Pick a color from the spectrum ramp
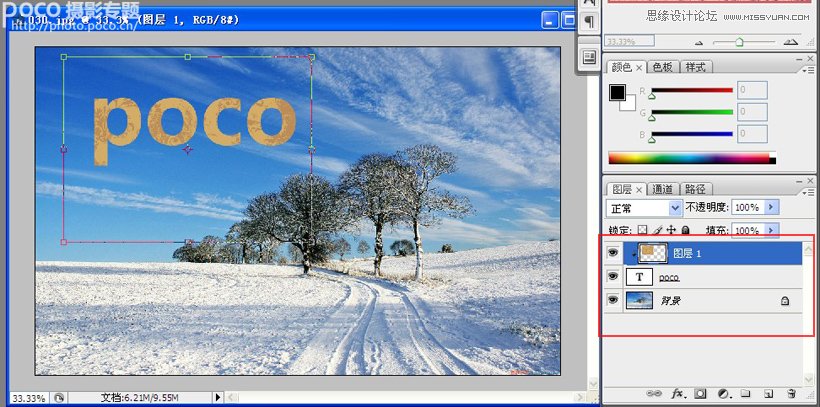820x407 pixels. tap(692, 158)
